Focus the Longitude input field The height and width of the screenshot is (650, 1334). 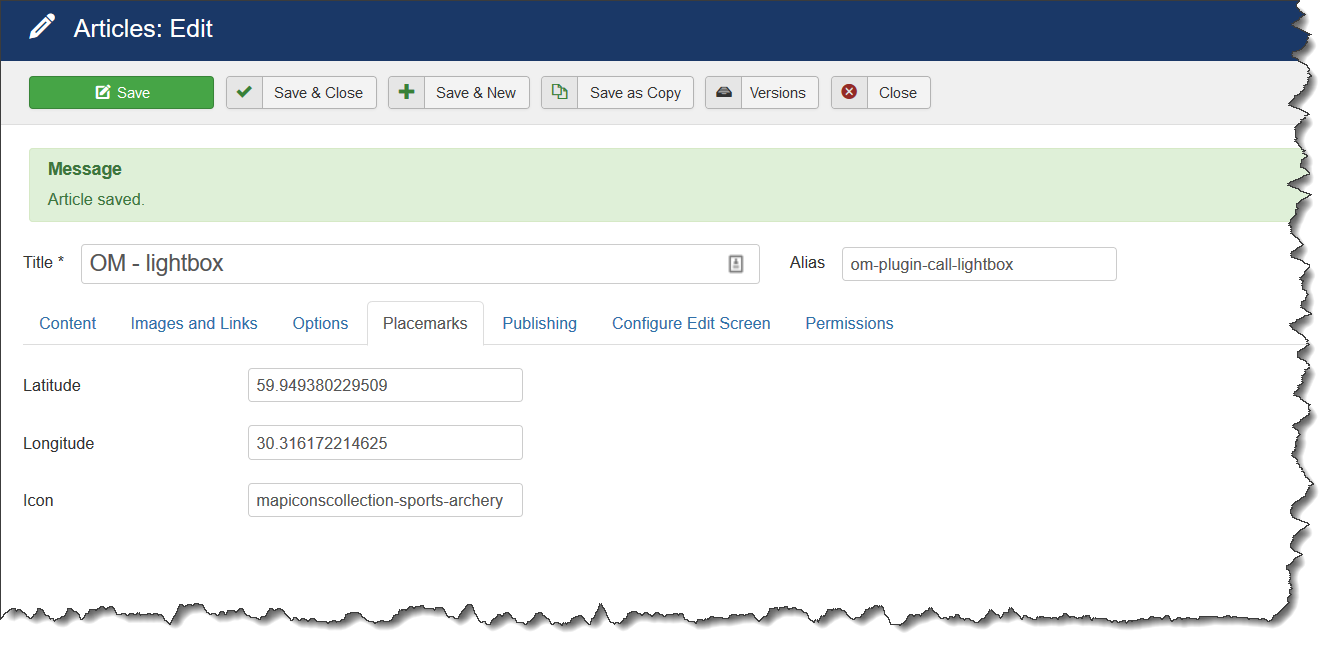click(x=385, y=443)
